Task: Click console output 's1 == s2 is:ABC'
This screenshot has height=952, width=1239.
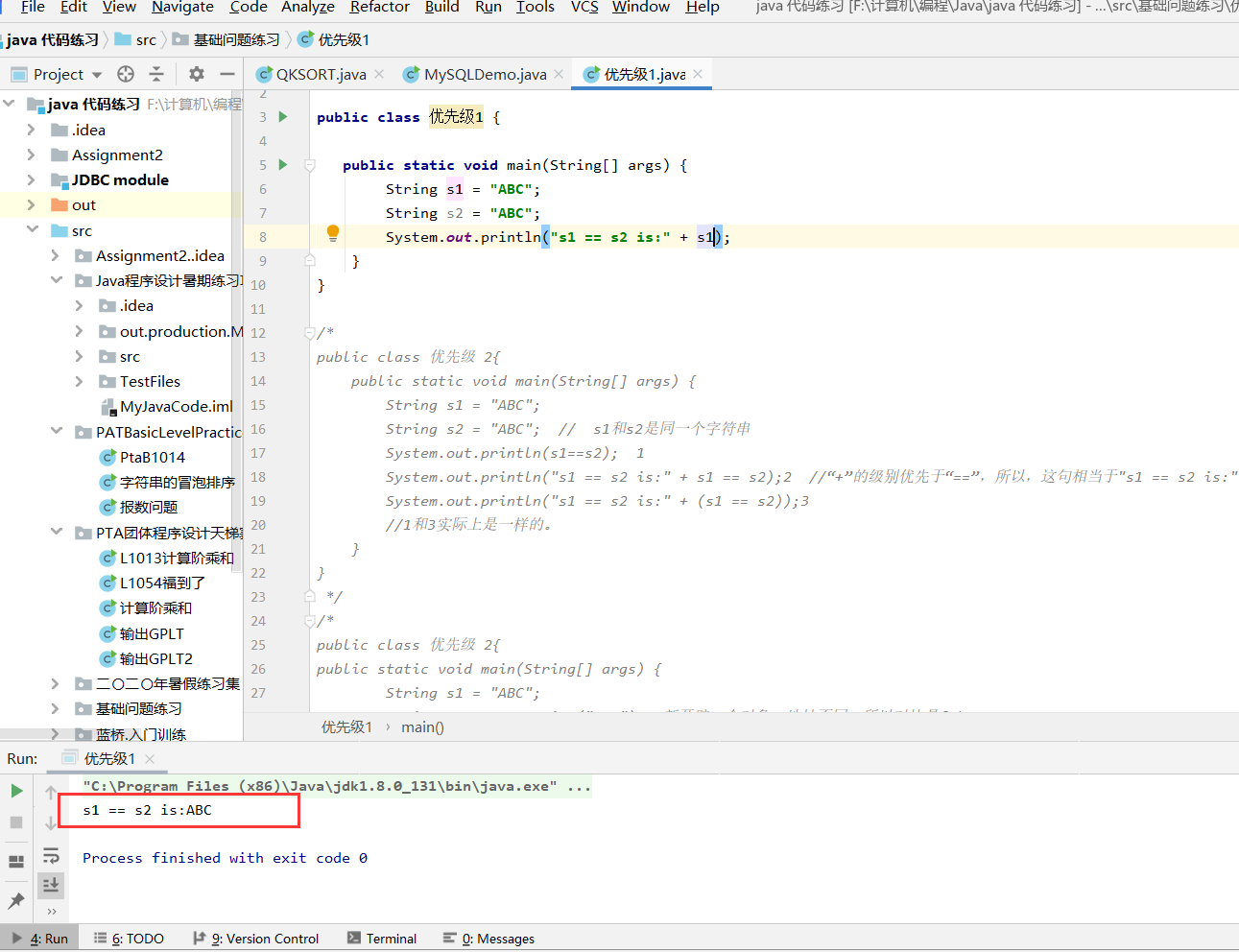Action: [147, 810]
